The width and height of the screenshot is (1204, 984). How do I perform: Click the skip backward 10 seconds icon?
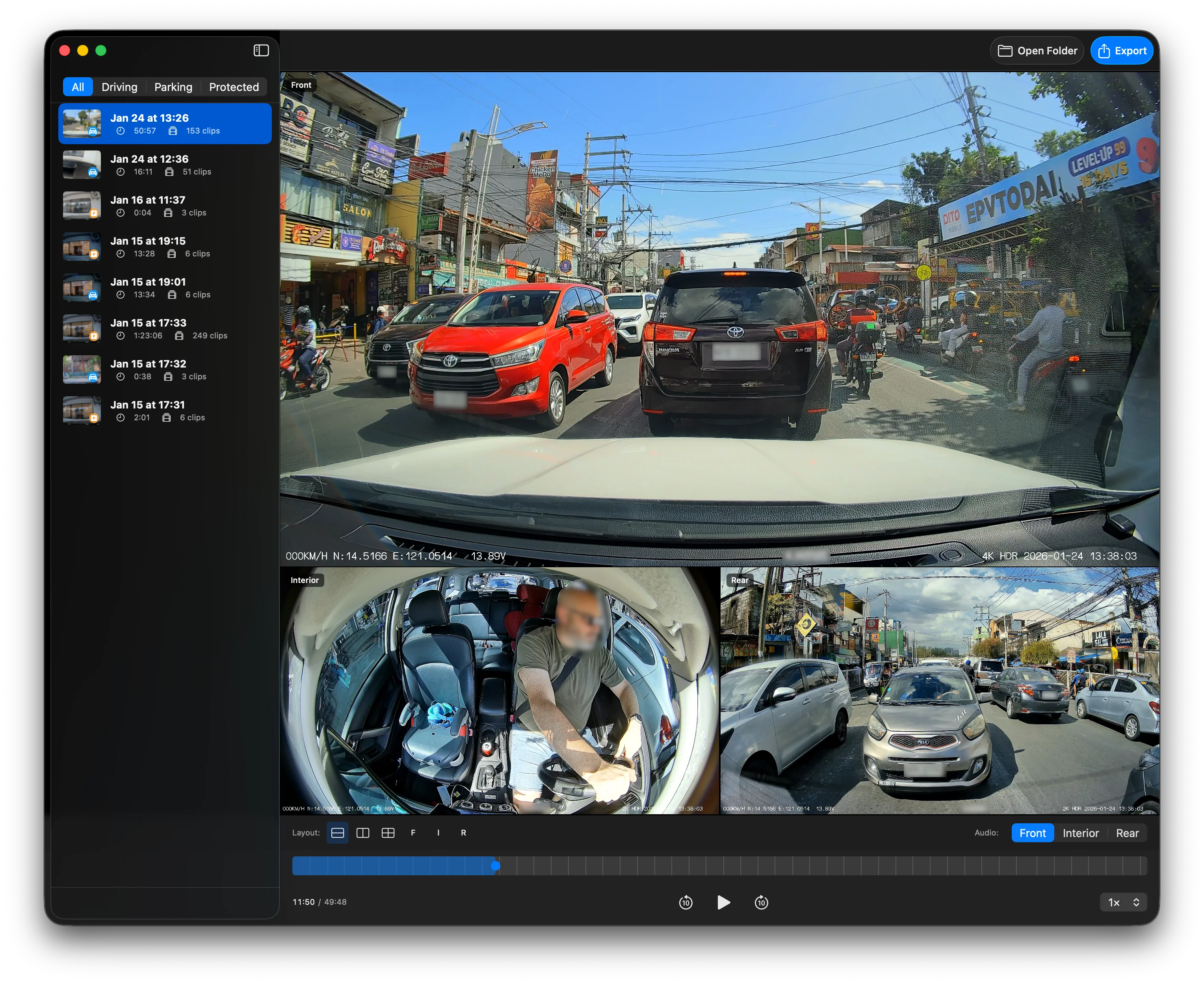point(686,902)
